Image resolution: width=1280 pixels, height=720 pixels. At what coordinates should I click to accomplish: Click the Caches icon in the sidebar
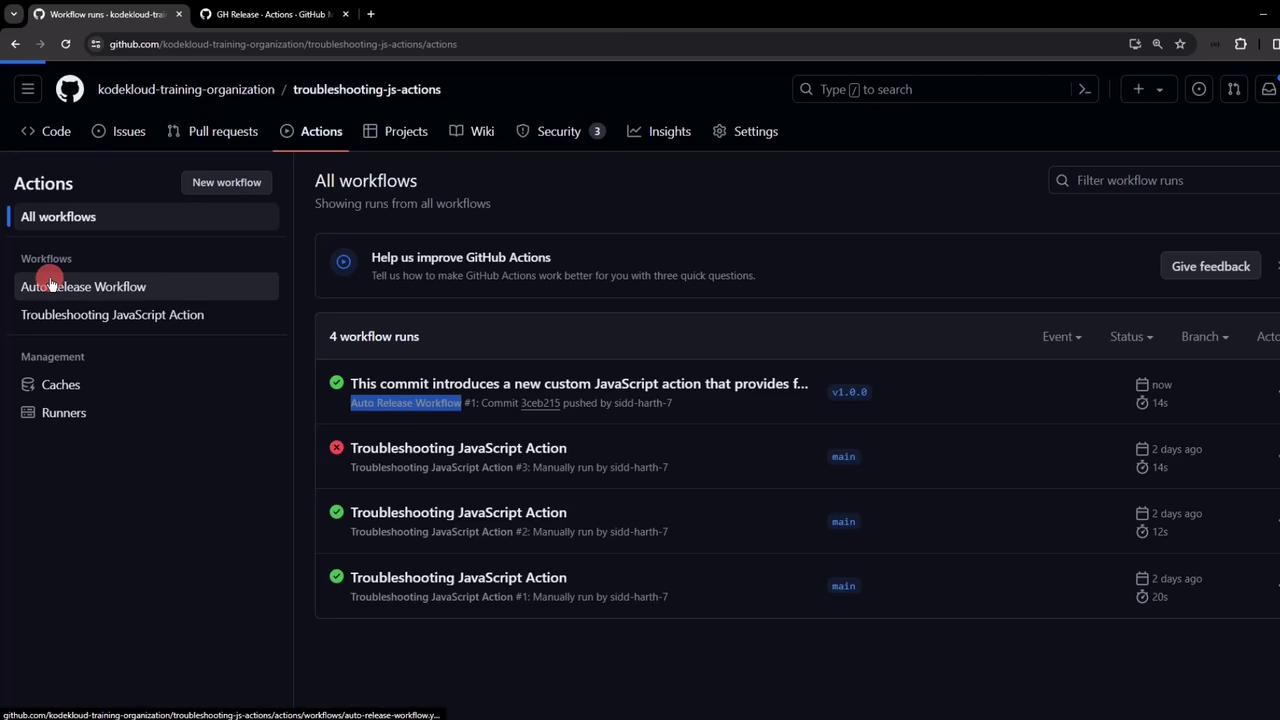click(28, 384)
